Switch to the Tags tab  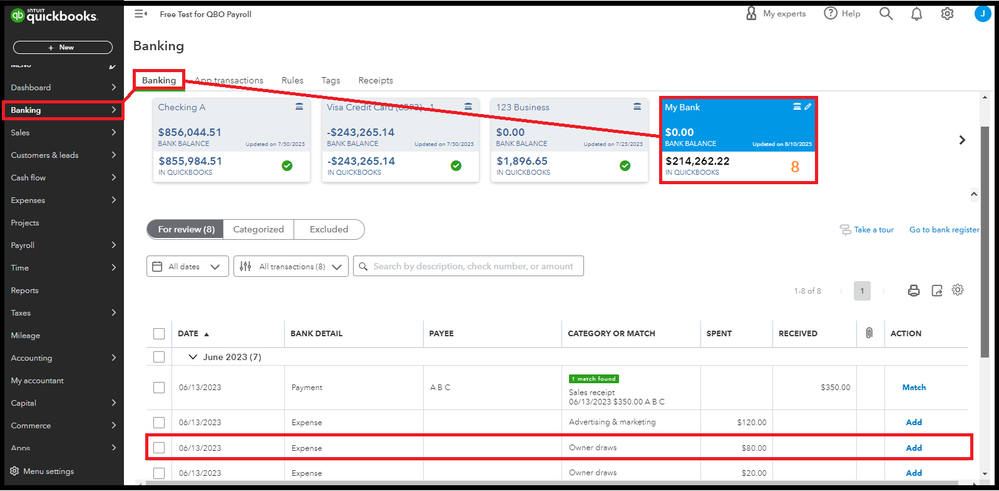(x=331, y=80)
